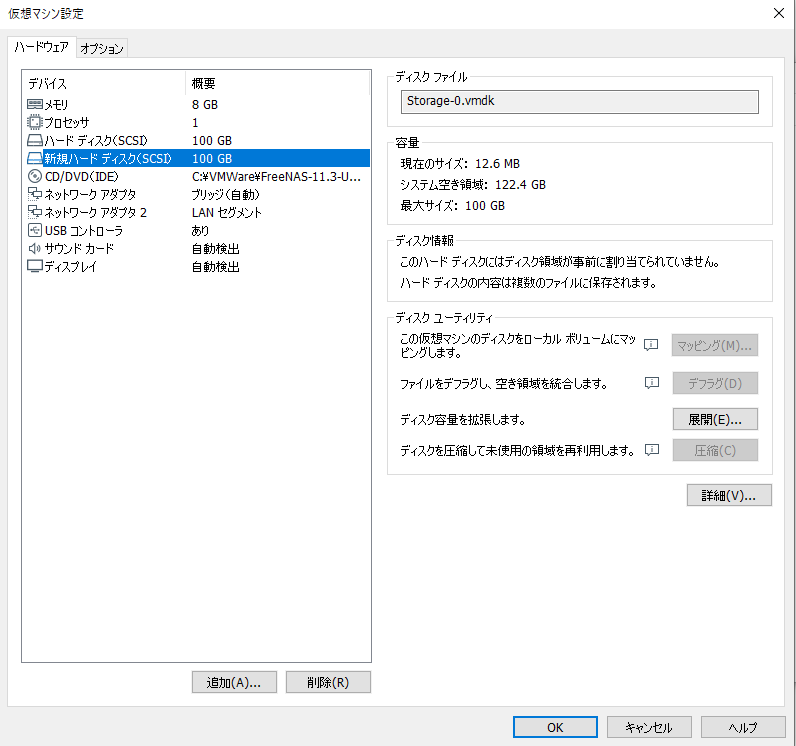Image resolution: width=796 pixels, height=746 pixels.
Task: Click the 現在のサイズ: 12.6 MB text
Action: [460, 163]
